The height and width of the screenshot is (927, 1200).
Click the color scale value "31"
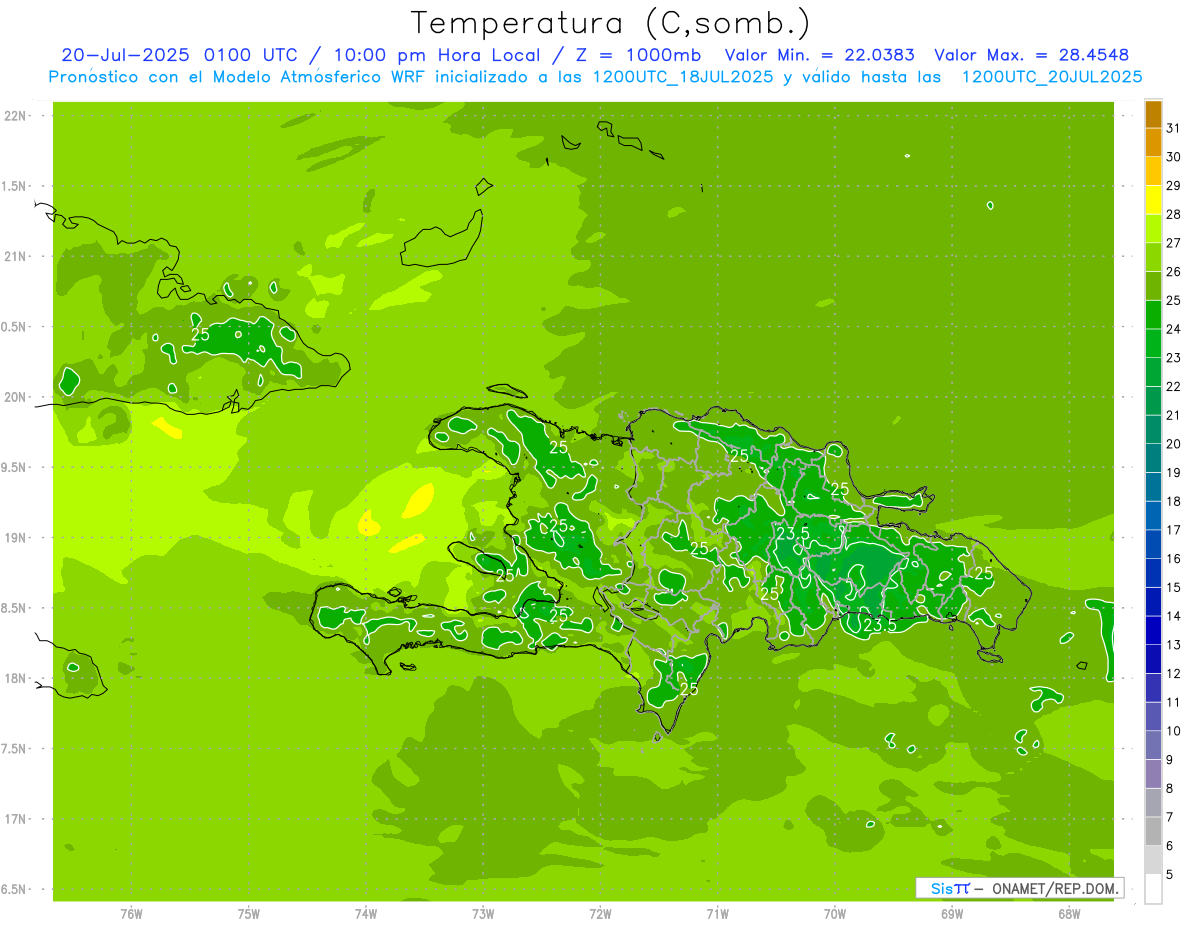(1174, 128)
